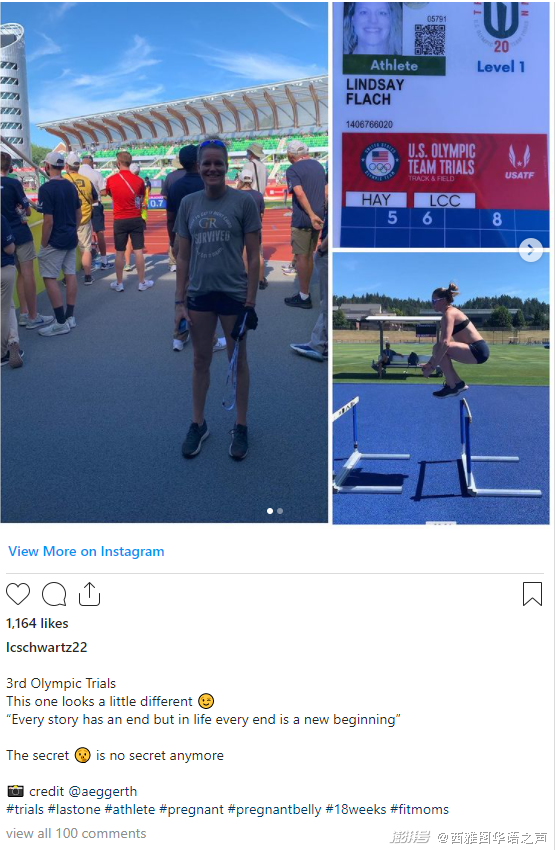The width and height of the screenshot is (555, 850).
Task: Open the #pregnant hashtag
Action: 191,810
